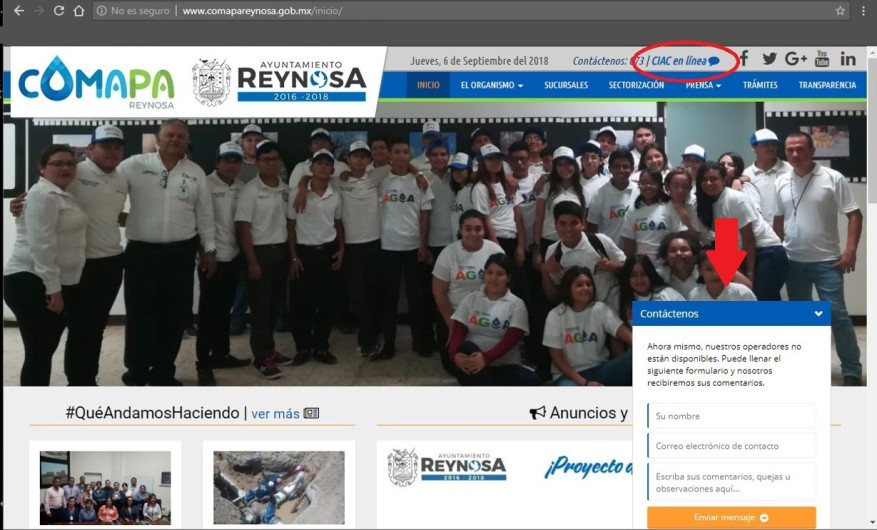Click the browser reload icon

point(59,11)
